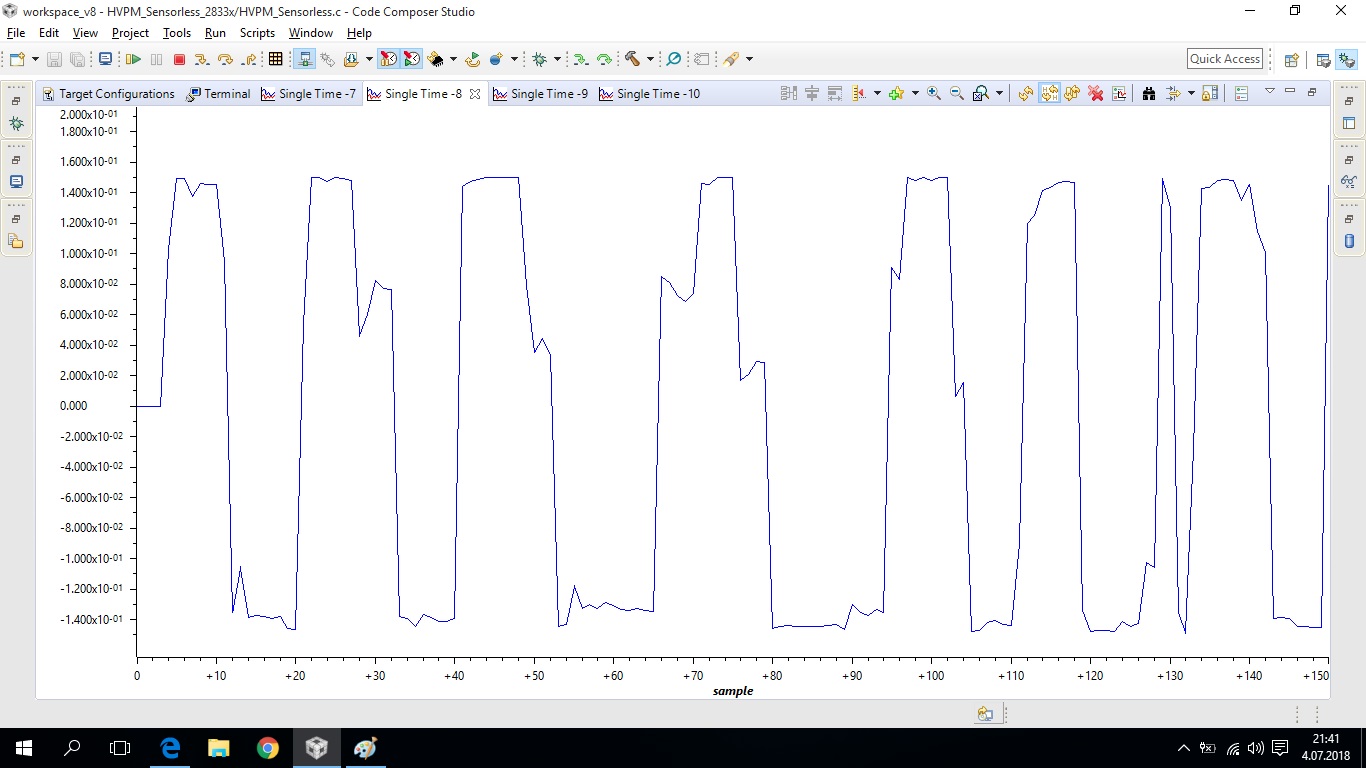The height and width of the screenshot is (768, 1366).
Task: Zoom in on the graph with magnifier plus
Action: (x=934, y=94)
